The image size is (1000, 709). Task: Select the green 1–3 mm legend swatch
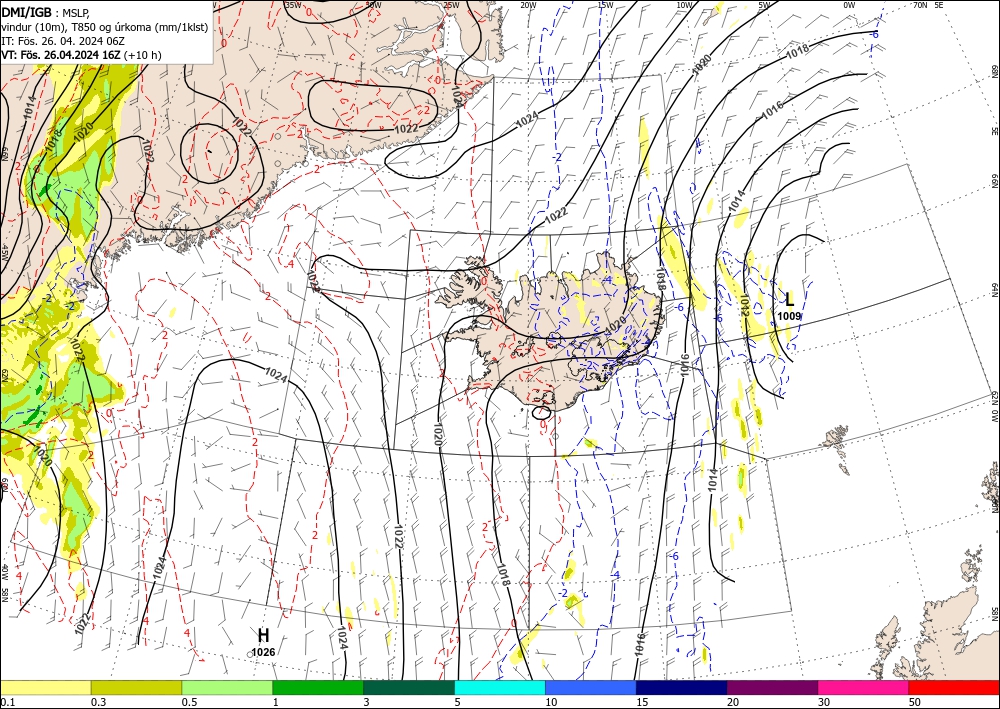(x=318, y=687)
